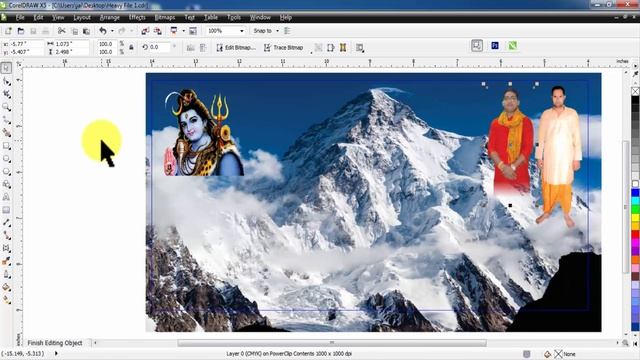This screenshot has width=640, height=360.
Task: Click the Open folder icon
Action: click(21, 31)
